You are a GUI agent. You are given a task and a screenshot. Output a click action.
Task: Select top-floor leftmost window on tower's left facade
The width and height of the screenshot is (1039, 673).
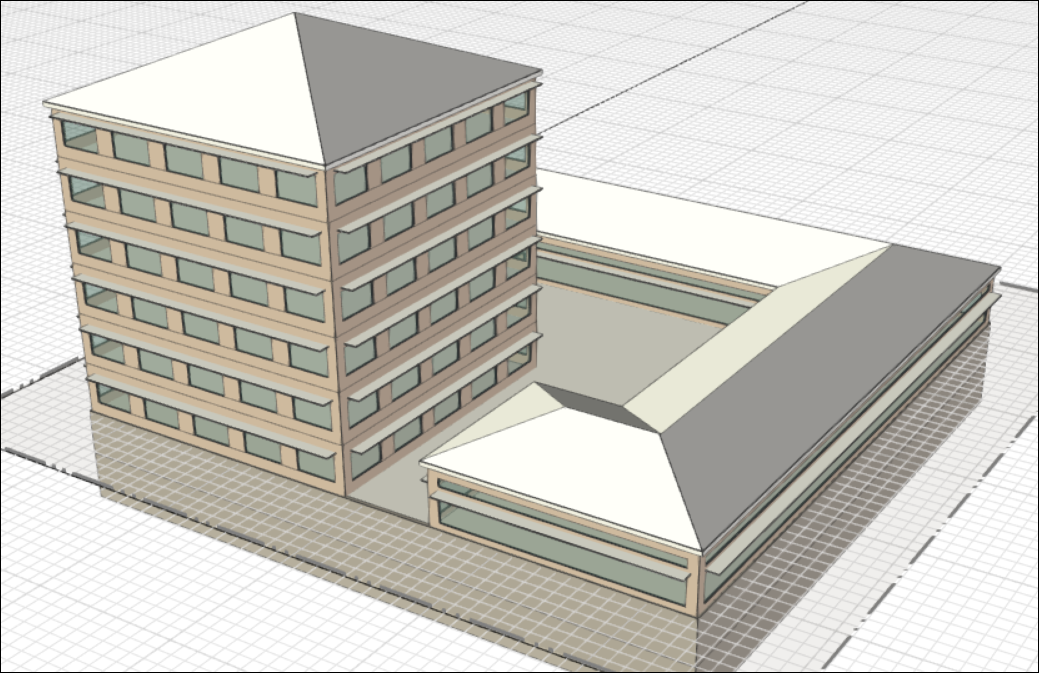coord(78,135)
